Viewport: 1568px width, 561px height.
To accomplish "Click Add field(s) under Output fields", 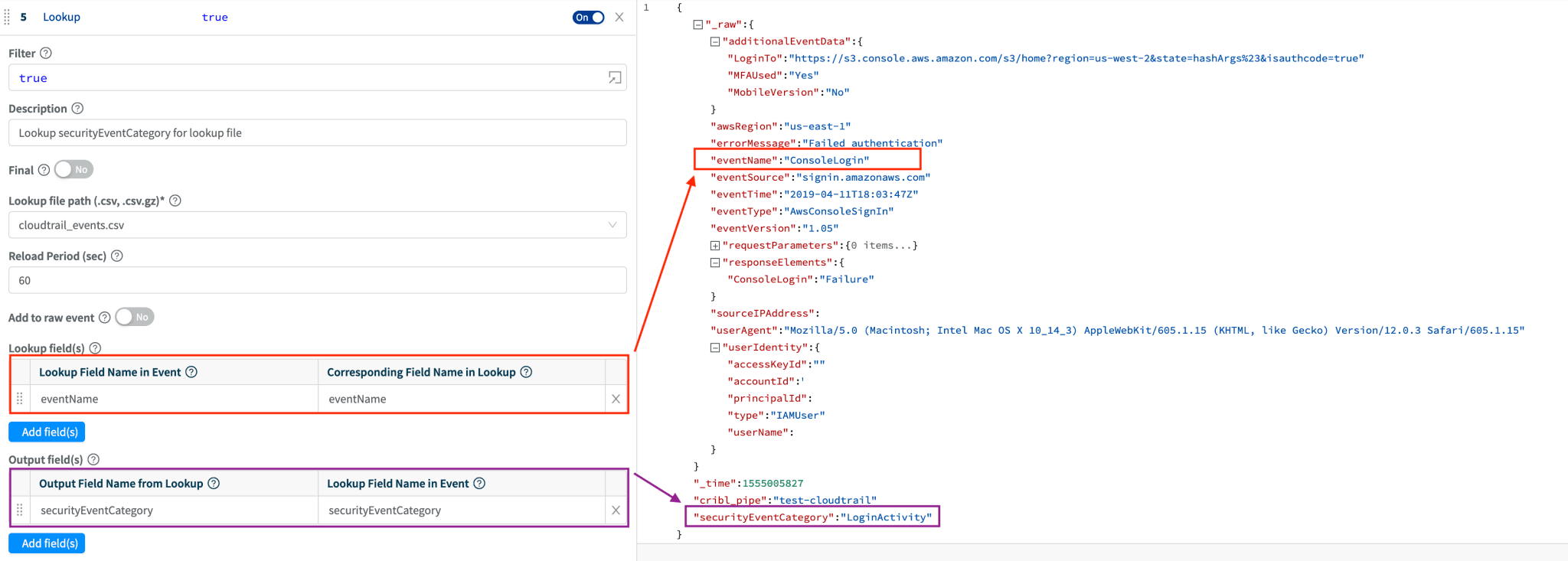I will (x=47, y=543).
